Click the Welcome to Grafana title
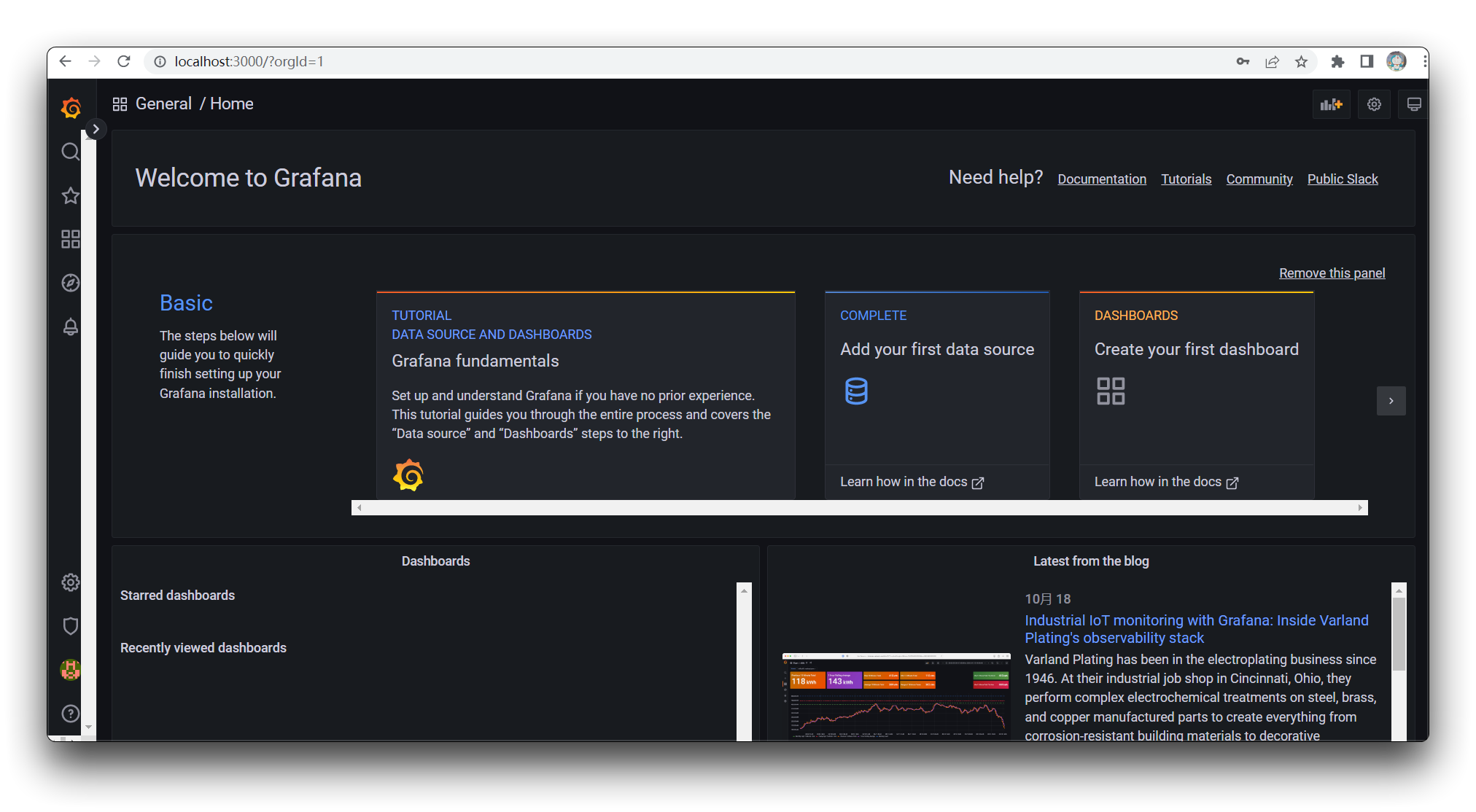Screen dimensions: 1476x812 (248, 178)
